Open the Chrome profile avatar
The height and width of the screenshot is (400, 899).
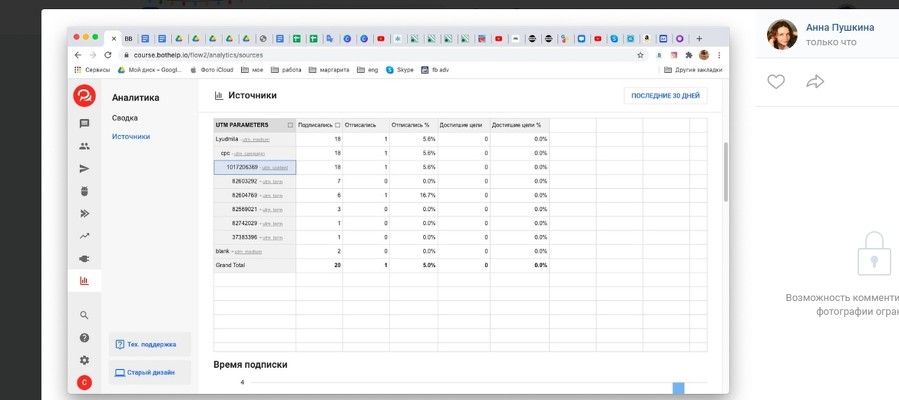pos(704,55)
